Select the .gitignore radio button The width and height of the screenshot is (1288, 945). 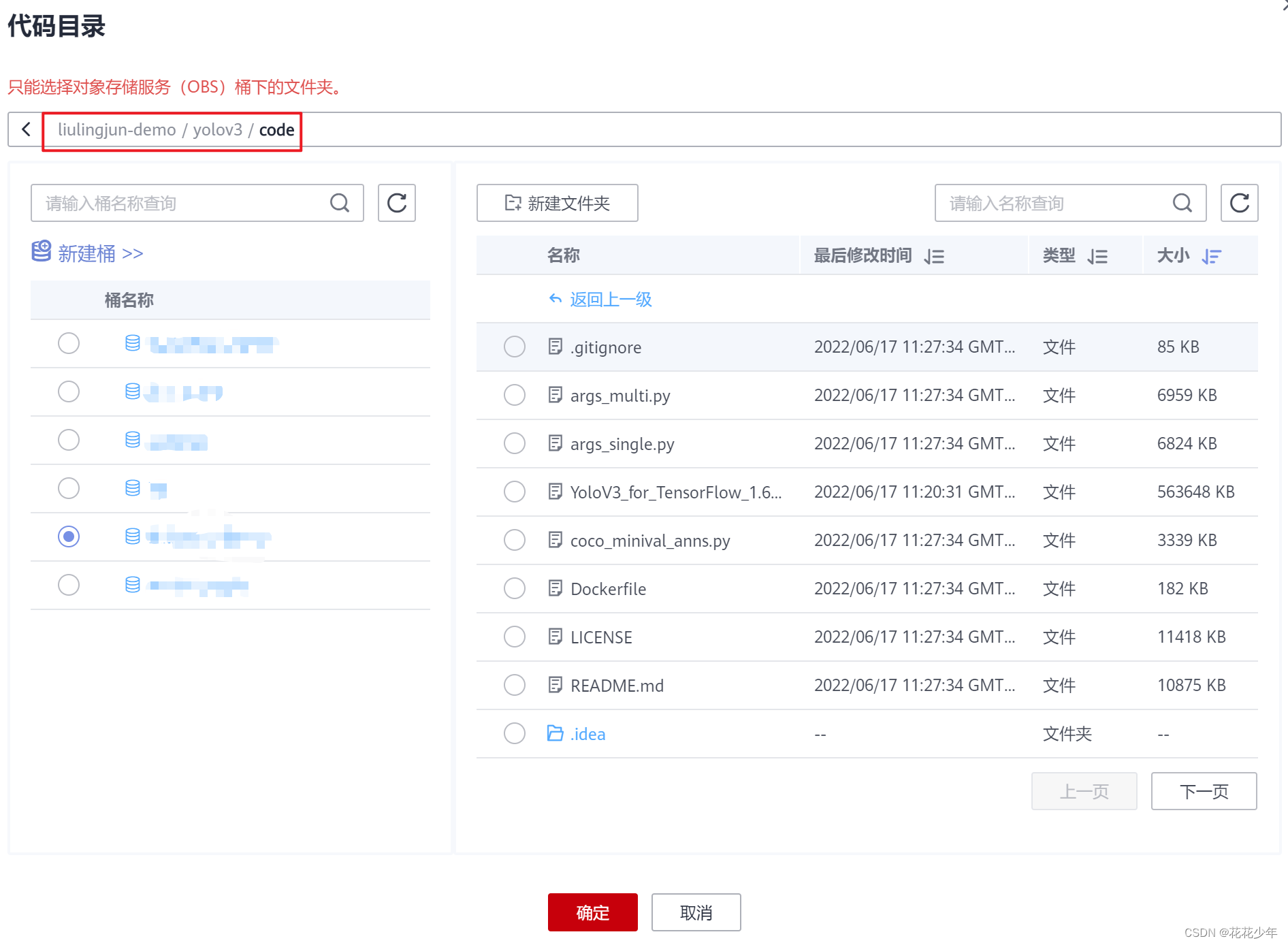point(515,347)
